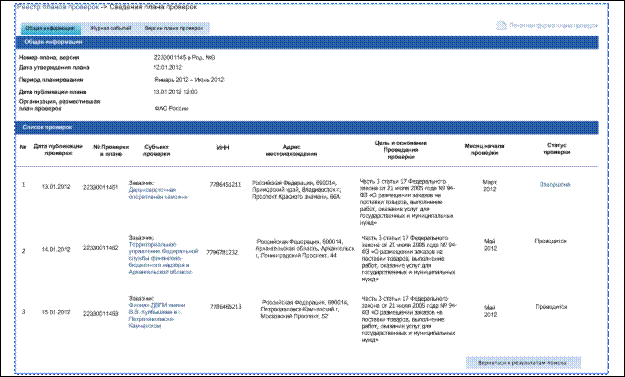Click 'Проводится' status in row 3
Image resolution: width=625 pixels, height=377 pixels.
click(551, 307)
